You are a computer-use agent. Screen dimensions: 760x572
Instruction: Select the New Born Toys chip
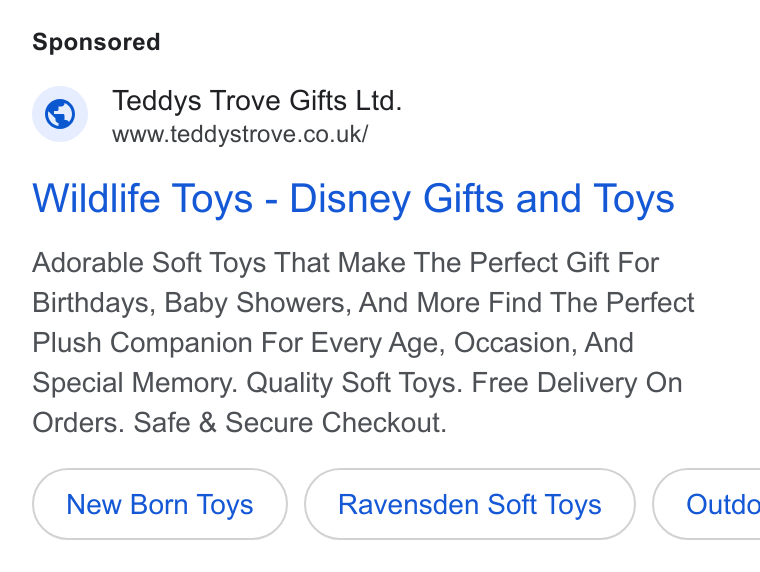click(x=160, y=504)
